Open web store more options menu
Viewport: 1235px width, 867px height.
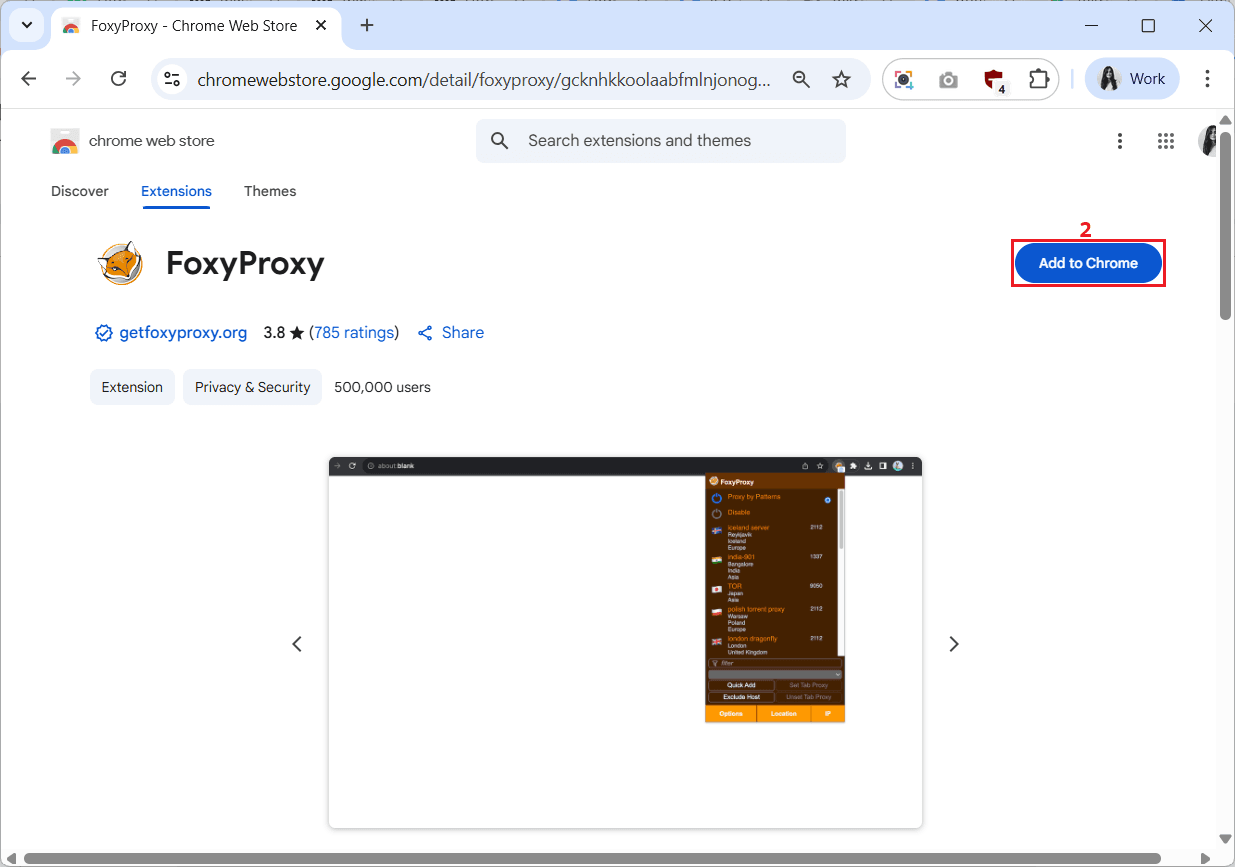pyautogui.click(x=1120, y=141)
